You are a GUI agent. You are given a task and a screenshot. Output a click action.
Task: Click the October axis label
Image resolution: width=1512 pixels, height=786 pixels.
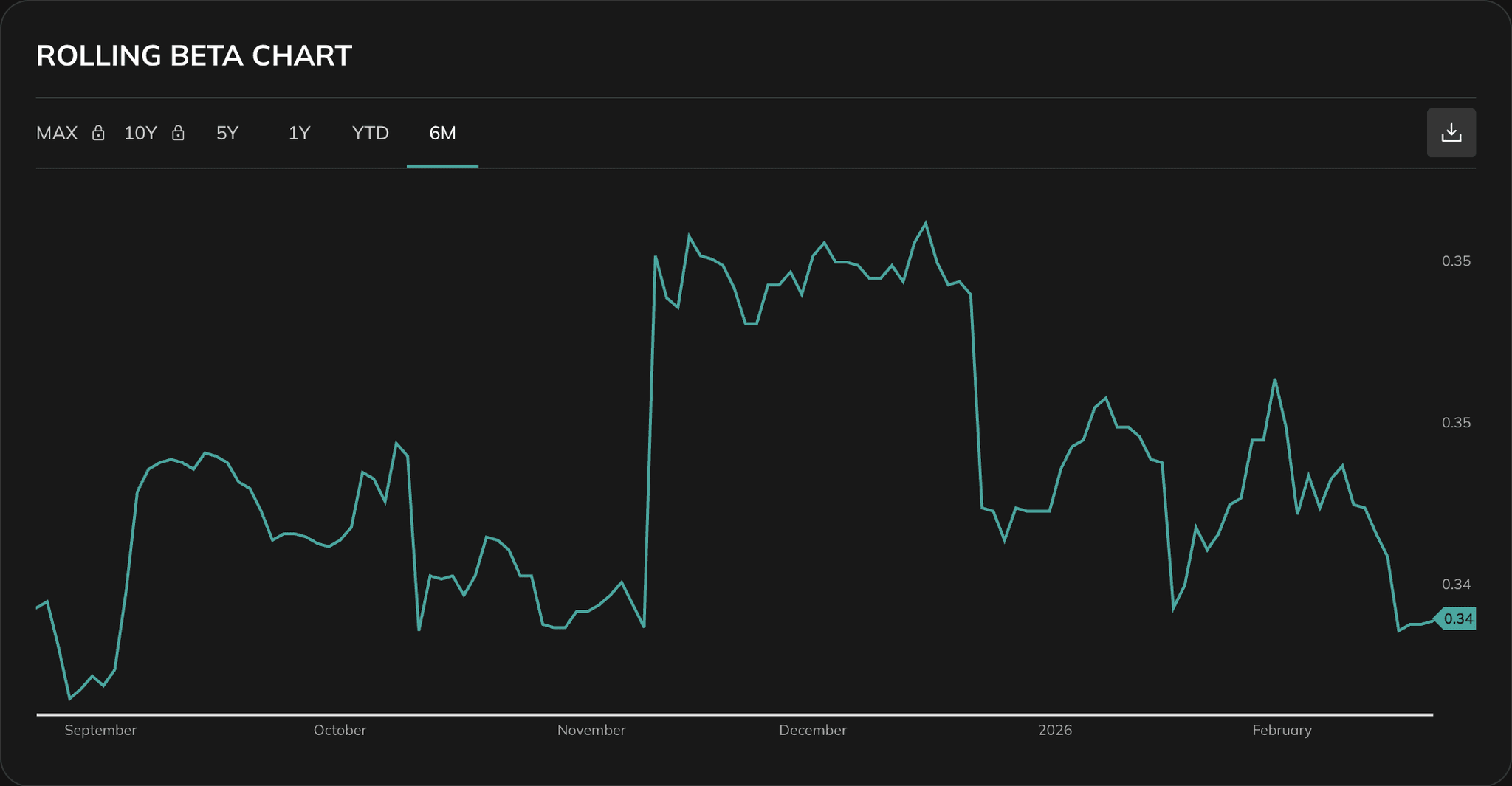pos(340,730)
